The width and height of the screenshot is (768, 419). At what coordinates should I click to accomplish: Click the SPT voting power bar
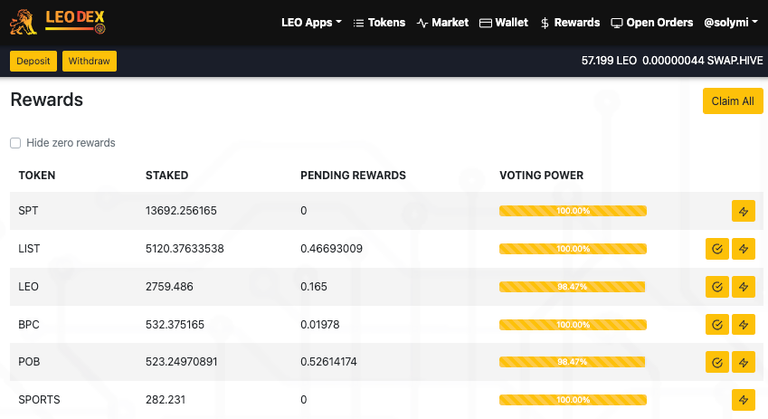pyautogui.click(x=573, y=211)
